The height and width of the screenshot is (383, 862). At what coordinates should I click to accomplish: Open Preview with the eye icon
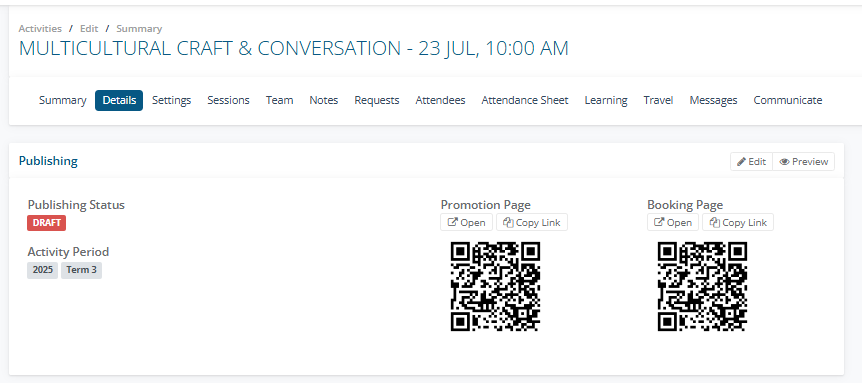(x=804, y=162)
